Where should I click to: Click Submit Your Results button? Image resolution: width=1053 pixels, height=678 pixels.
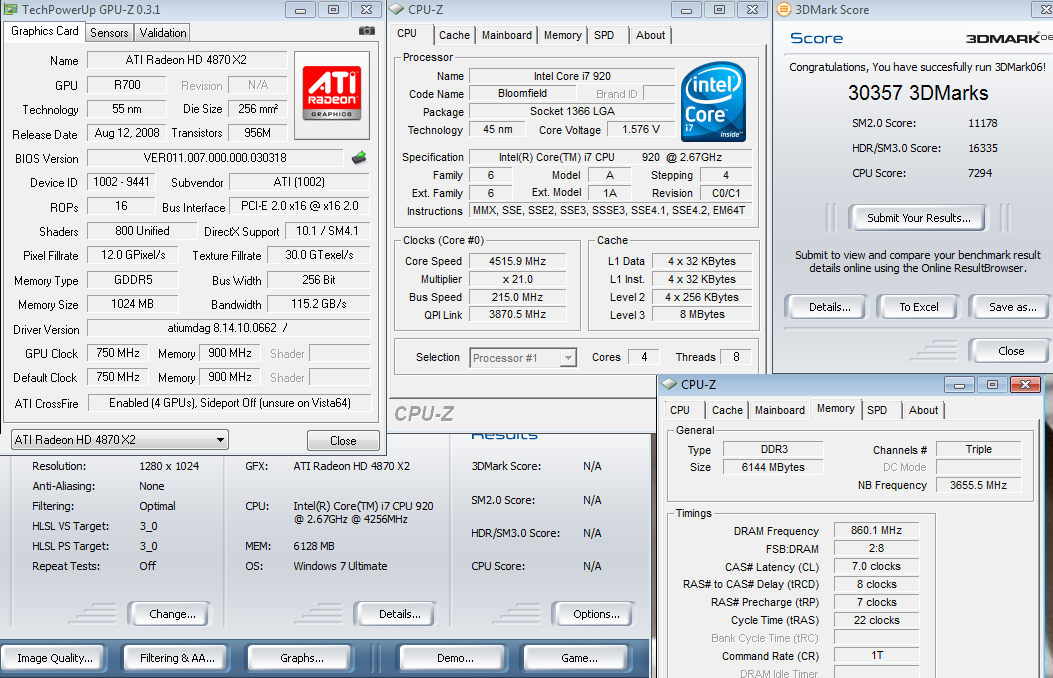point(918,217)
